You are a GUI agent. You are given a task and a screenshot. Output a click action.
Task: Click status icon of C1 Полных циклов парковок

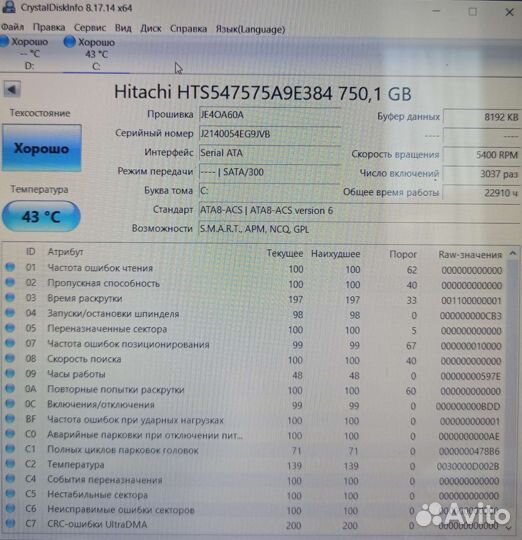pyautogui.click(x=10, y=448)
